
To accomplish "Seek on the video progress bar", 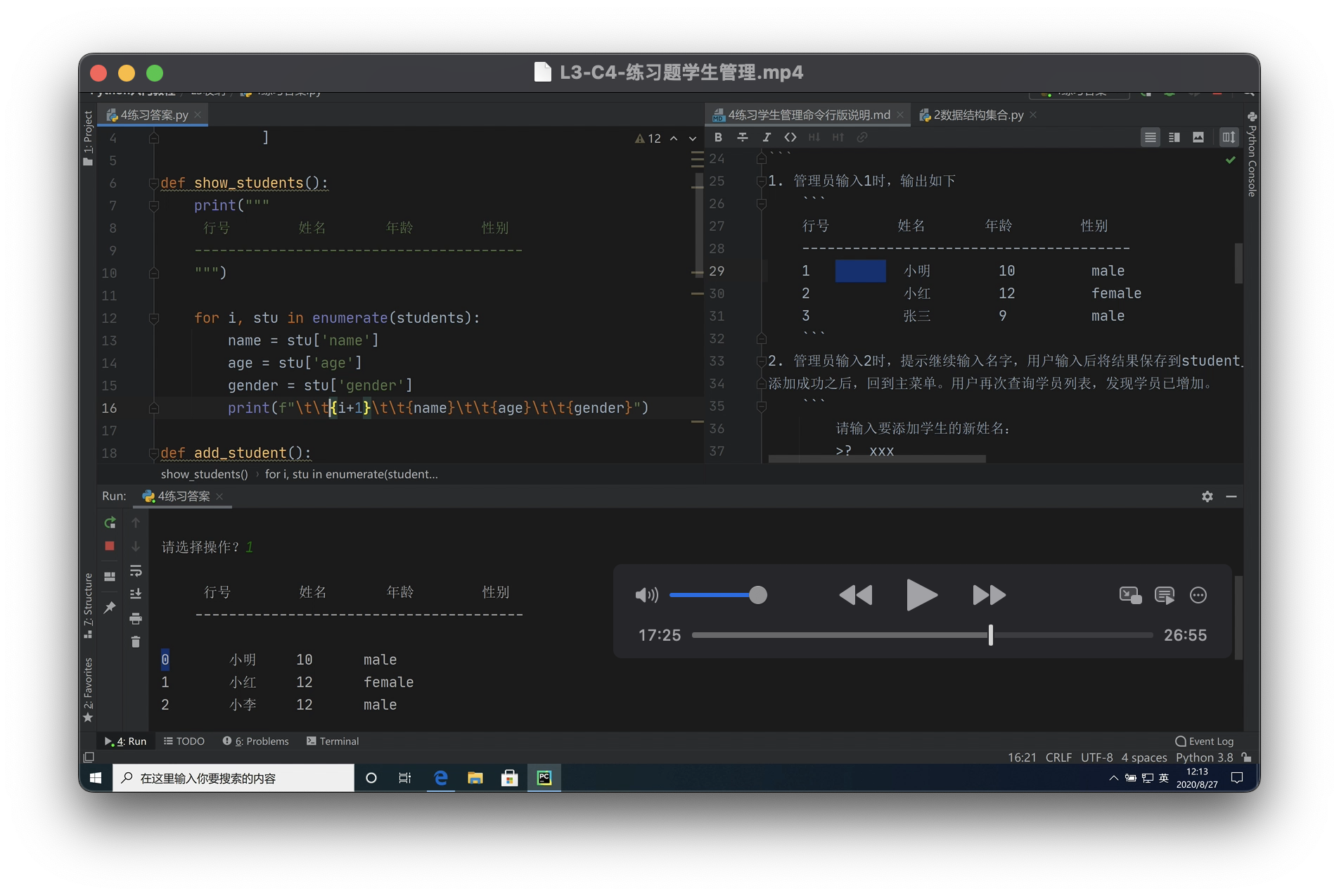I will coord(923,635).
